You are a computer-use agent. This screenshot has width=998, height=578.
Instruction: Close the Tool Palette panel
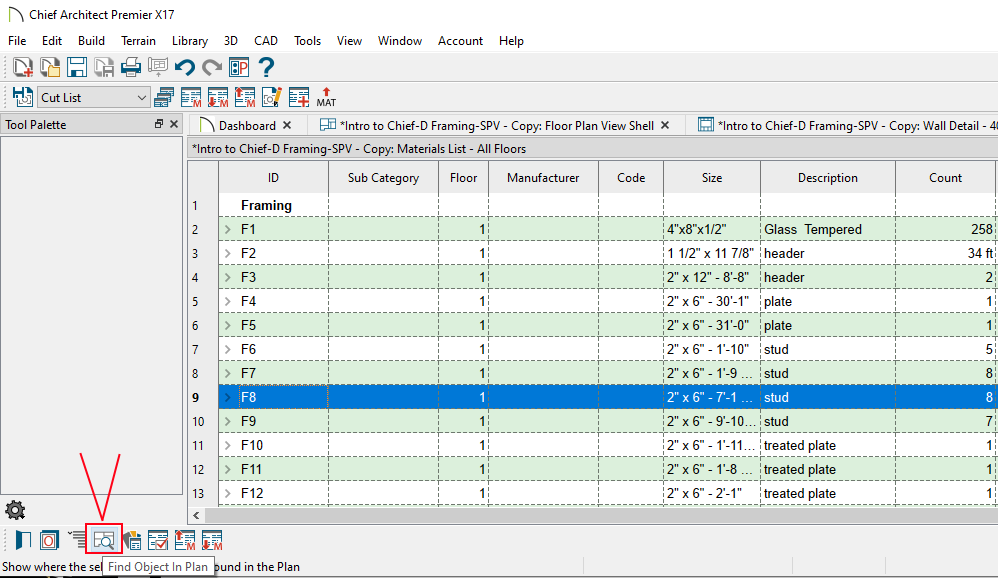174,124
